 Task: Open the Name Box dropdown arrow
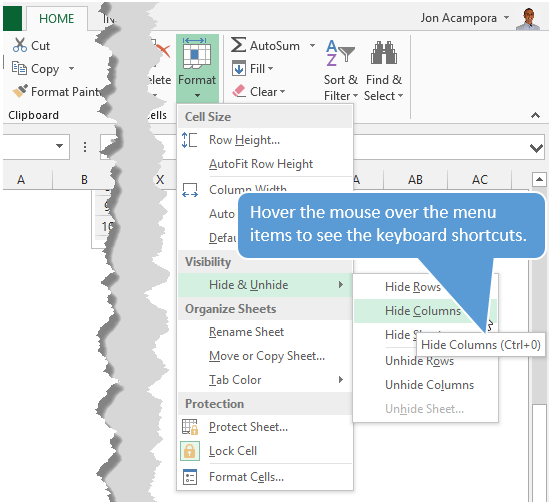[x=60, y=146]
